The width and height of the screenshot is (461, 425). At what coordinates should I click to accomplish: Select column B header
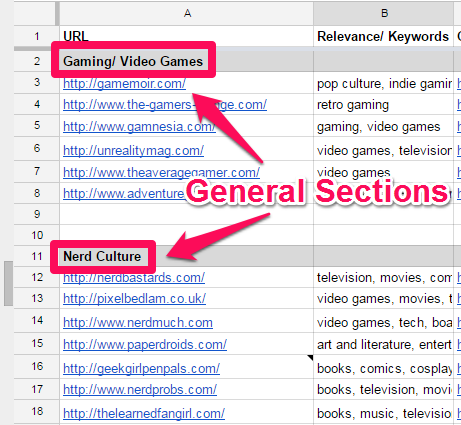[x=384, y=13]
